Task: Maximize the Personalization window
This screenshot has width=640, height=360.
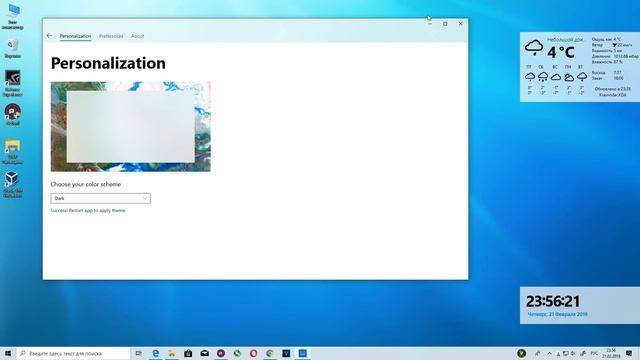Action: [x=445, y=24]
